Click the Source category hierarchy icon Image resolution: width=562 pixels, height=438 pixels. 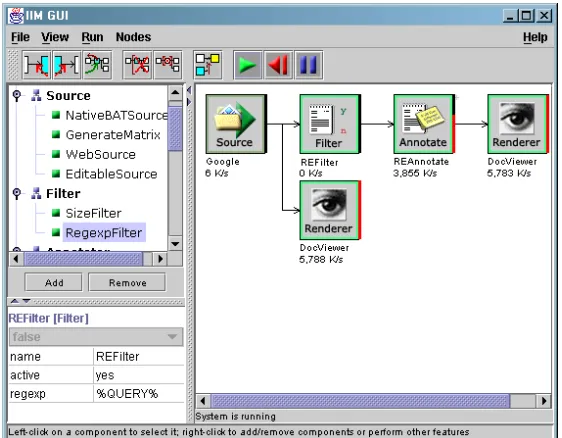point(36,95)
